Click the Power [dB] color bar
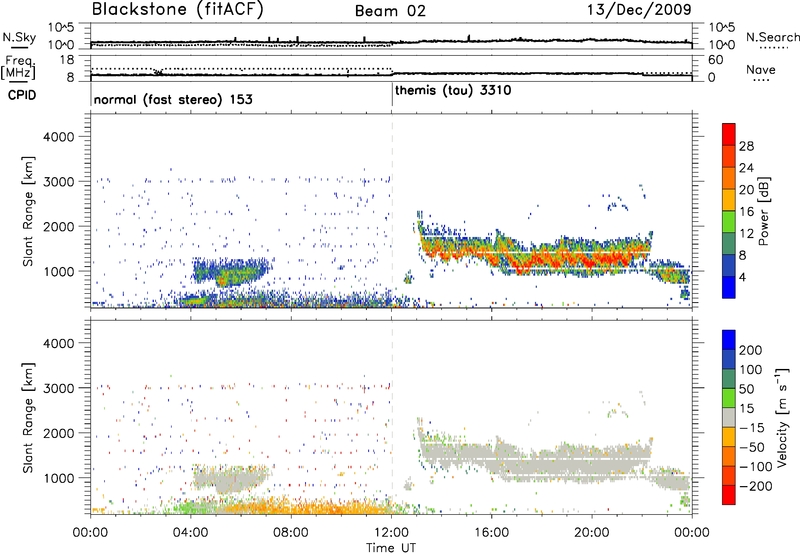The image size is (800, 554). click(x=729, y=210)
